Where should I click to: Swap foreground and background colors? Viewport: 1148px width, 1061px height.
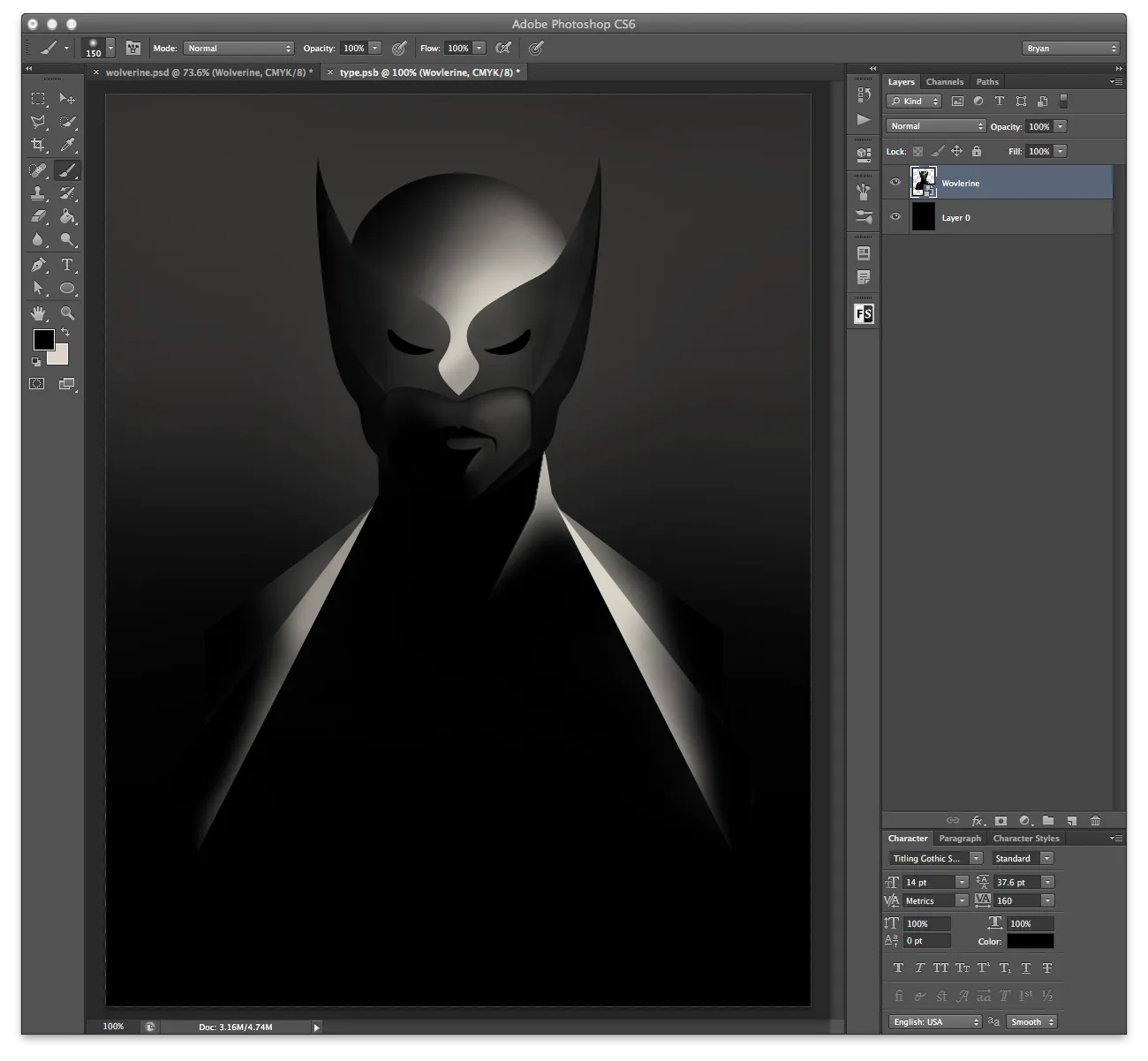point(65,333)
